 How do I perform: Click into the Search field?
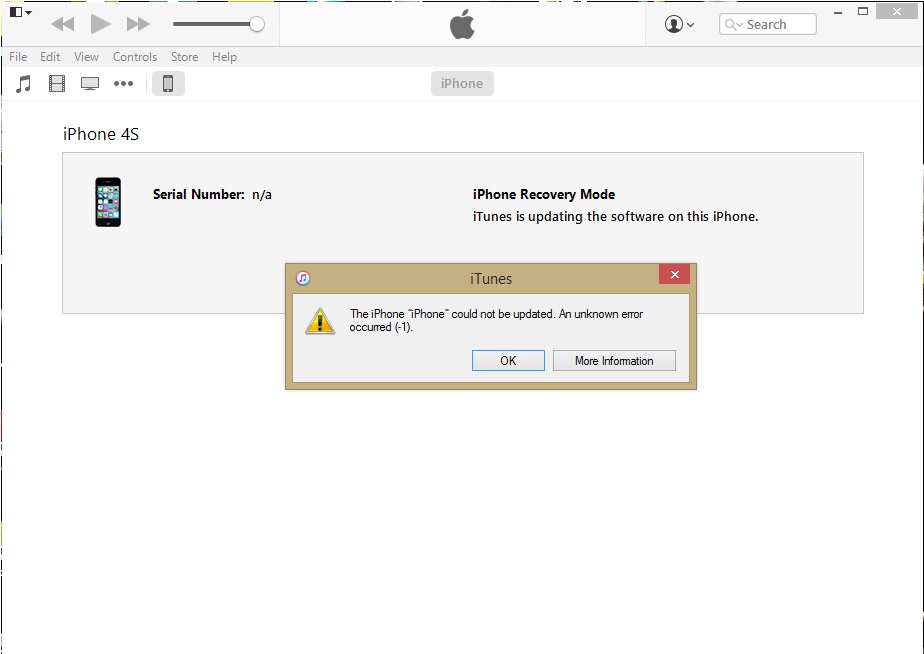[x=767, y=24]
